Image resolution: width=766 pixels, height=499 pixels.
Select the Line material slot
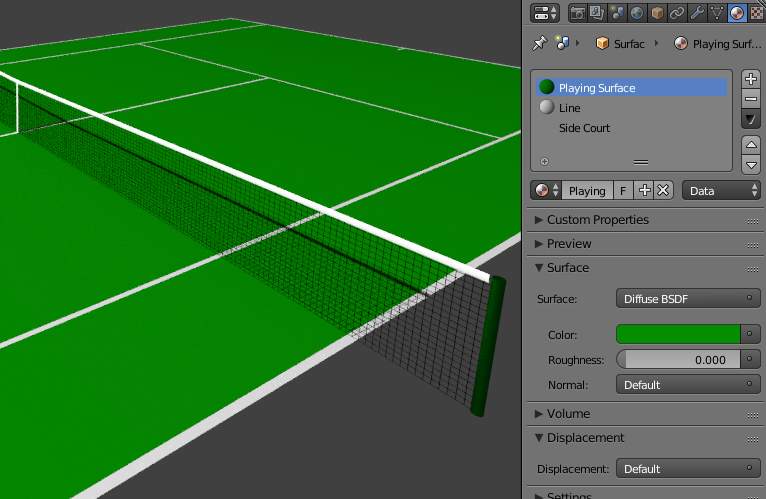632,108
